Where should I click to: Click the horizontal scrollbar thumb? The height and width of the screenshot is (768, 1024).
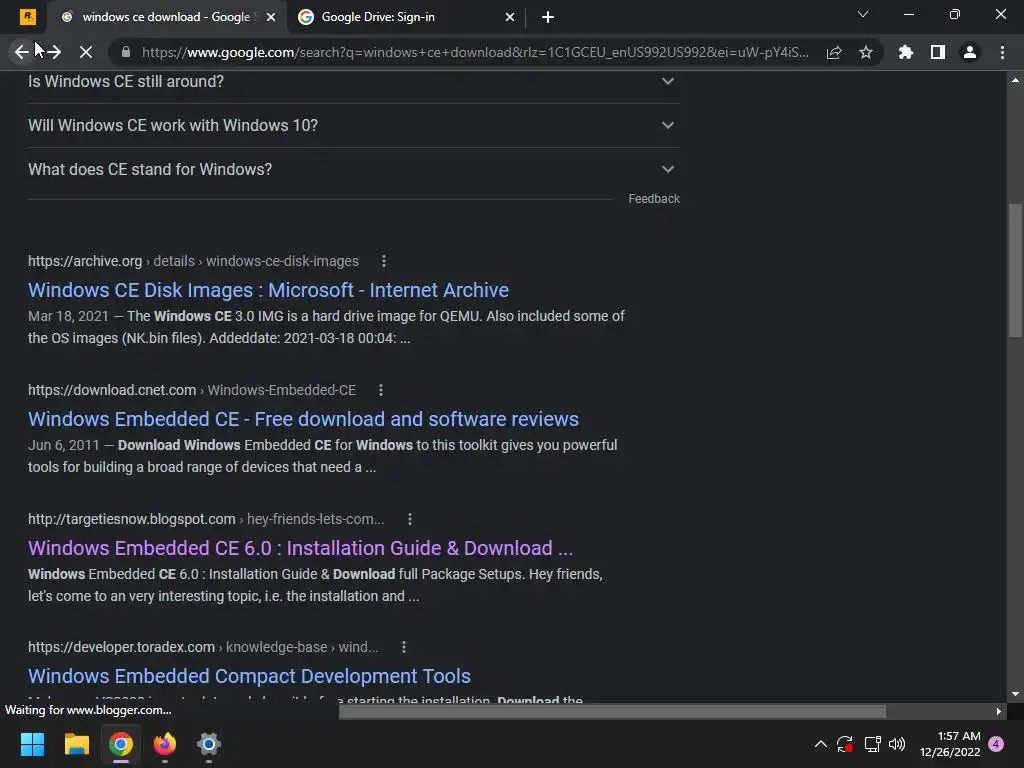pyautogui.click(x=613, y=711)
